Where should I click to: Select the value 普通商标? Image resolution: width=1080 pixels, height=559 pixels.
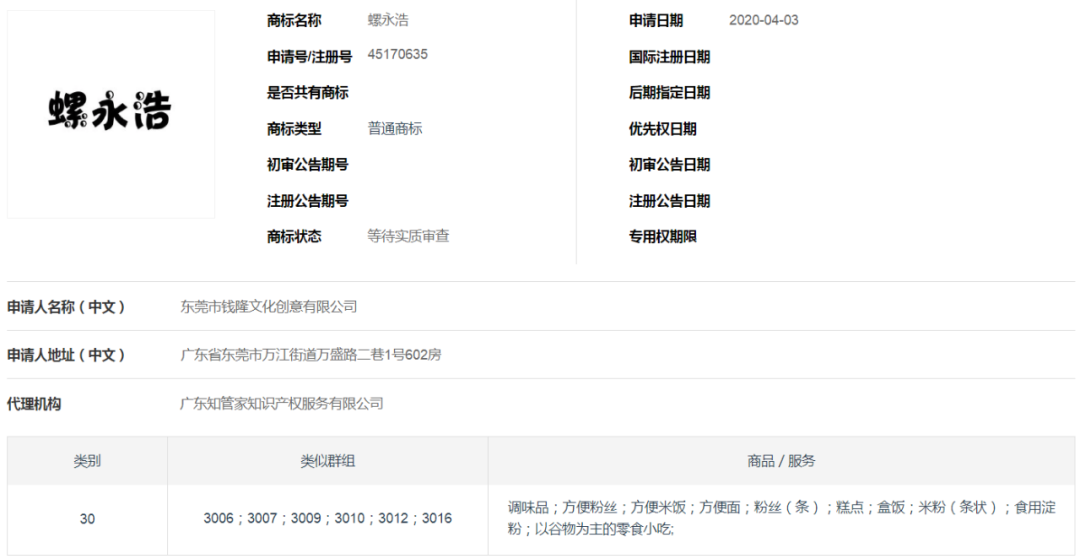(395, 129)
